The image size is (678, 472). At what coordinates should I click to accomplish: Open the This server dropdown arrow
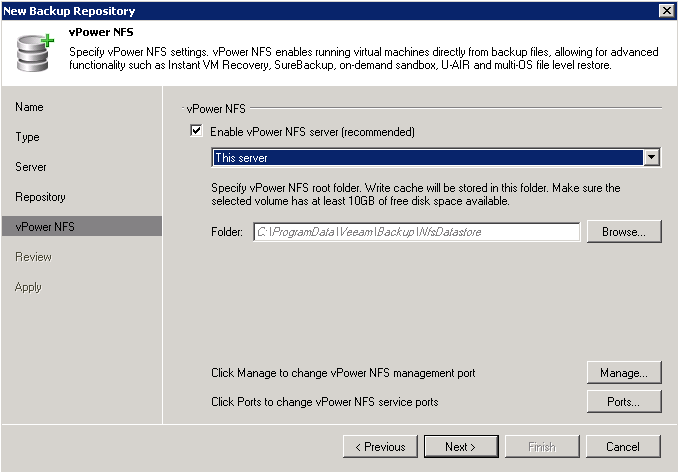651,157
